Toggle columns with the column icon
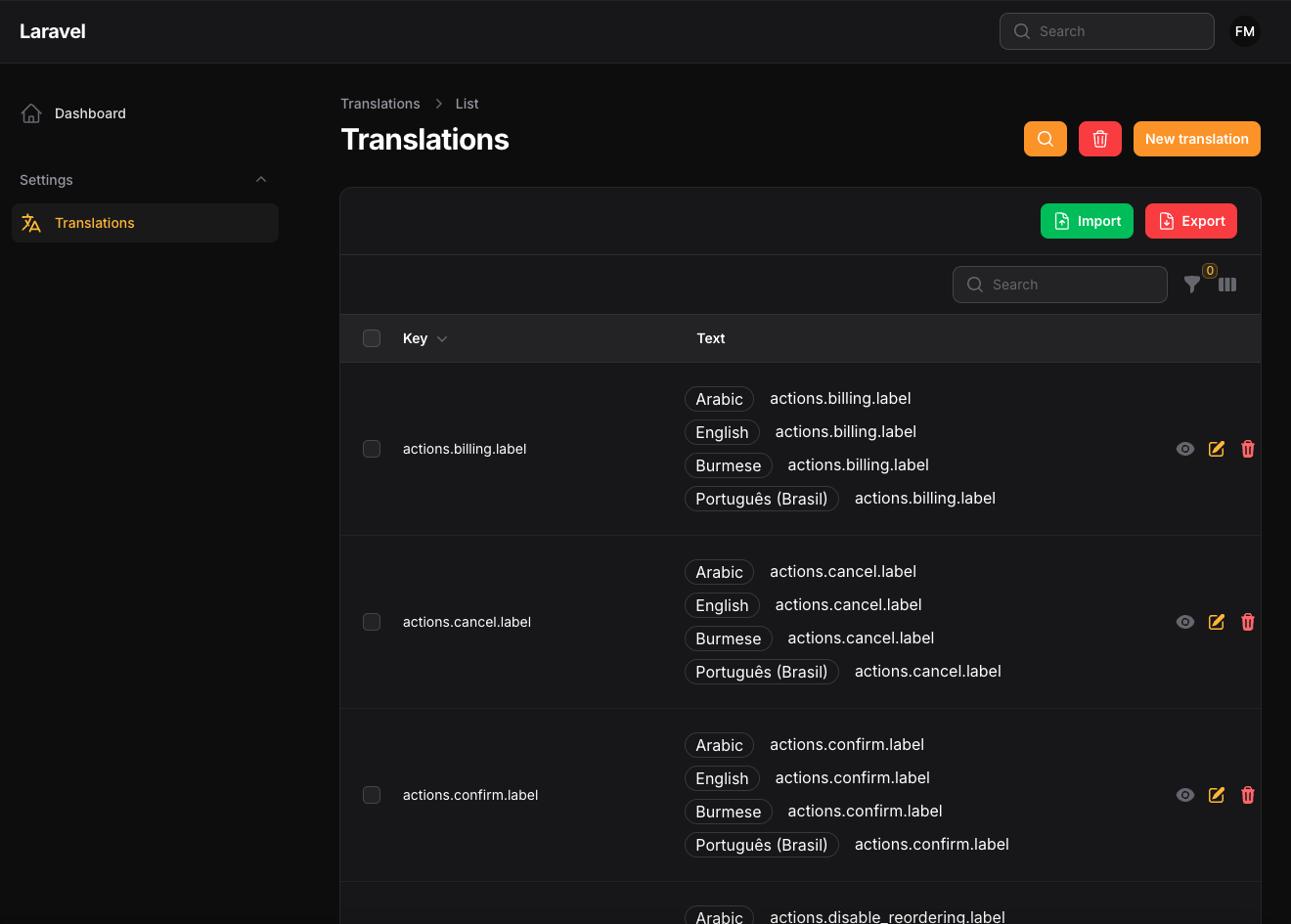The image size is (1291, 924). coord(1227,285)
